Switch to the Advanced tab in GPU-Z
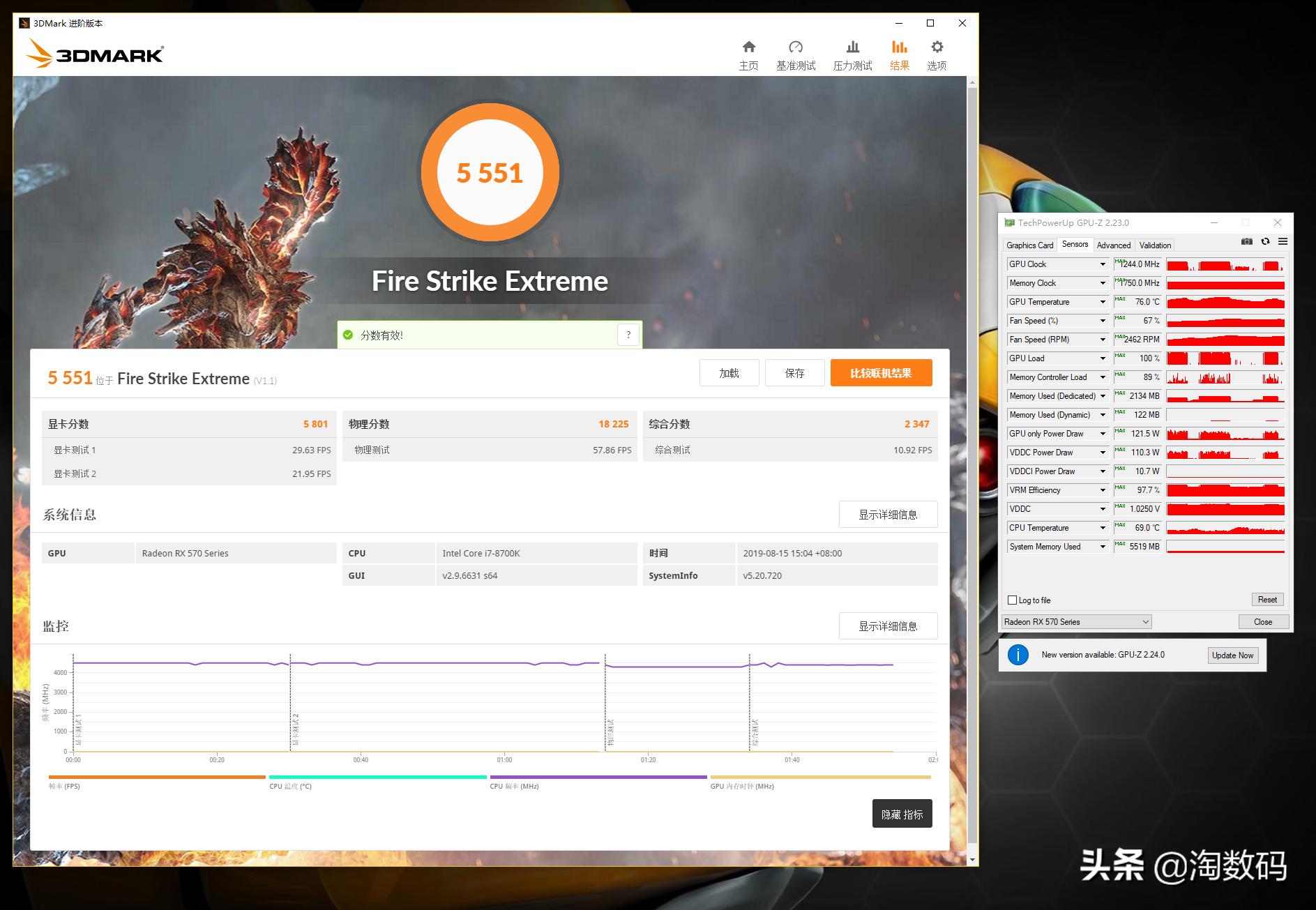The width and height of the screenshot is (1316, 910). [x=1113, y=245]
